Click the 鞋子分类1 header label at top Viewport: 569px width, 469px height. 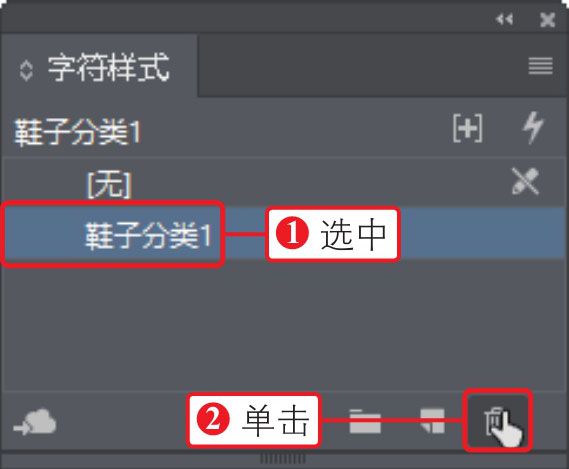[x=77, y=132]
